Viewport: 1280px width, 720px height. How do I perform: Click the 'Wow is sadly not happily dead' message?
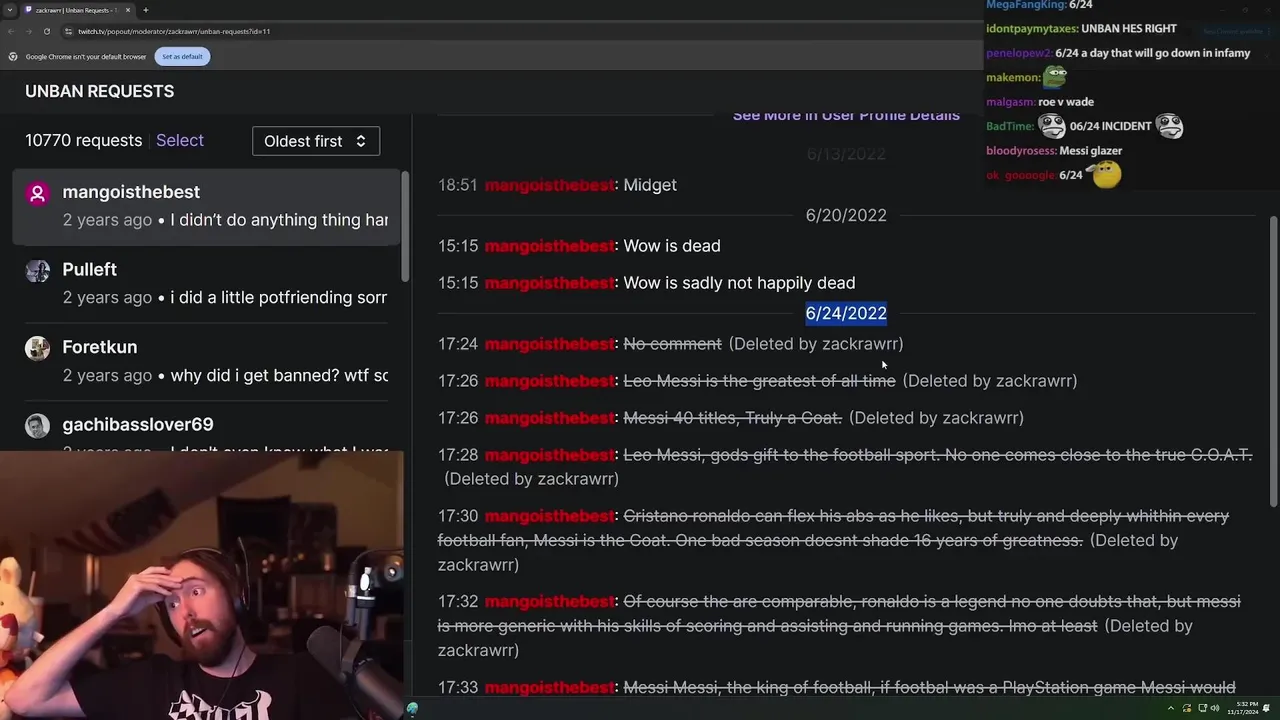(x=739, y=283)
